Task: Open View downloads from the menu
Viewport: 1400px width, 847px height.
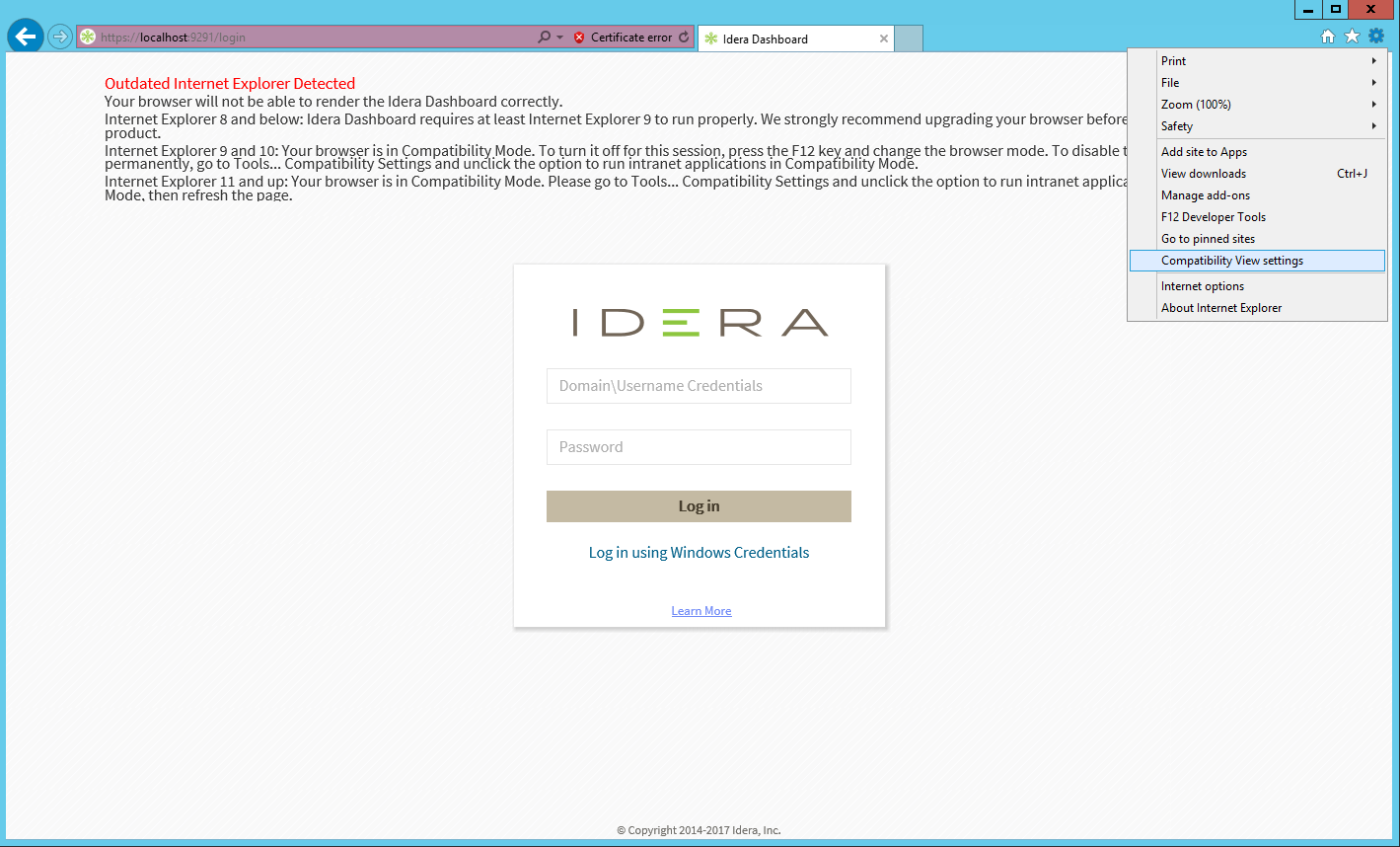Action: point(1257,174)
